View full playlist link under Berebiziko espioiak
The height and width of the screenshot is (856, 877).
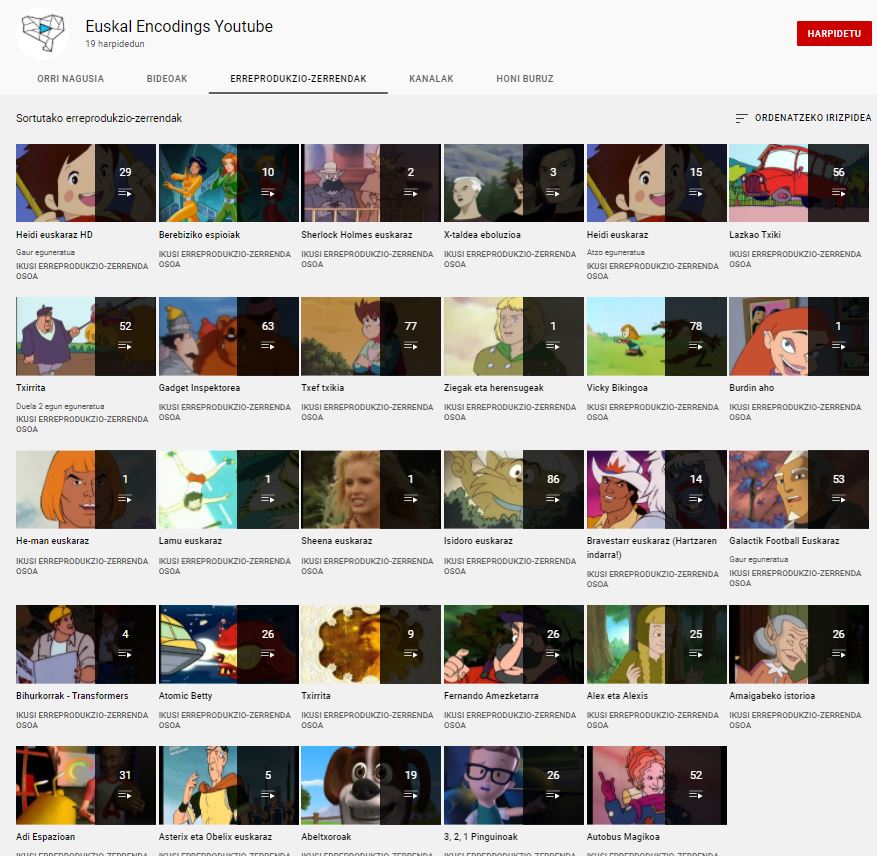tap(225, 259)
